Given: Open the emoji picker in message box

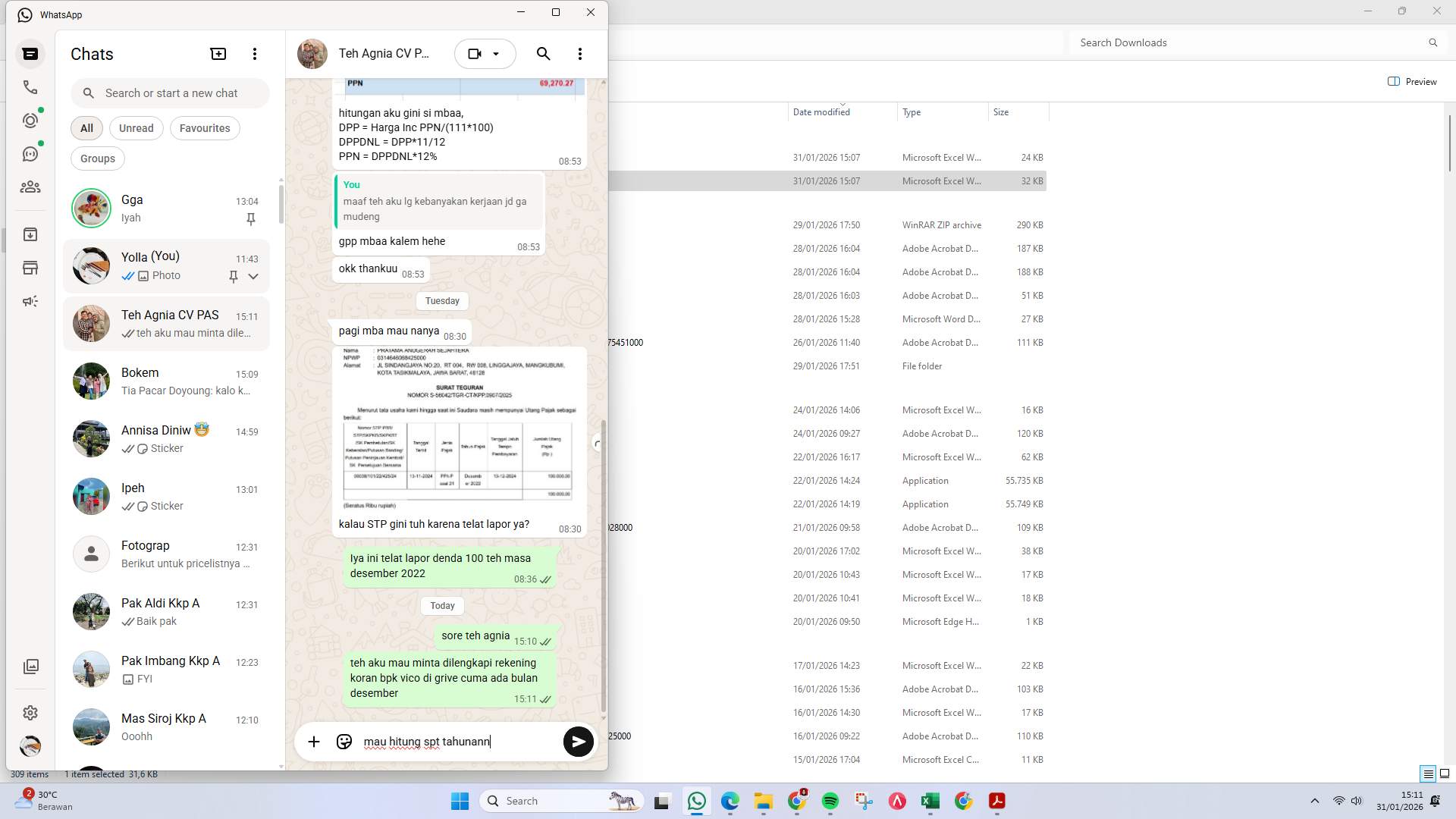Looking at the screenshot, I should (344, 742).
